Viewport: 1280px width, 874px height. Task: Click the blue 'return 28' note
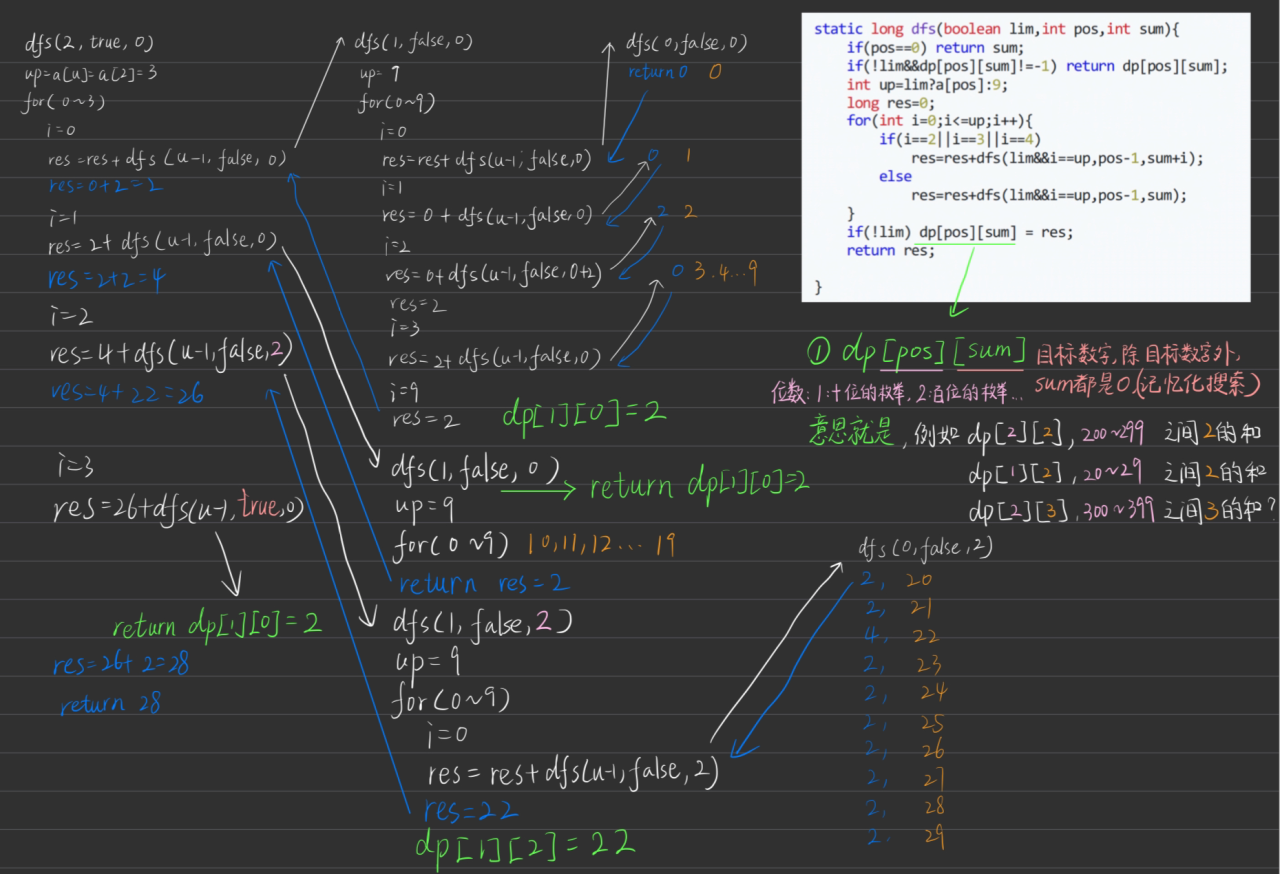pos(110,704)
